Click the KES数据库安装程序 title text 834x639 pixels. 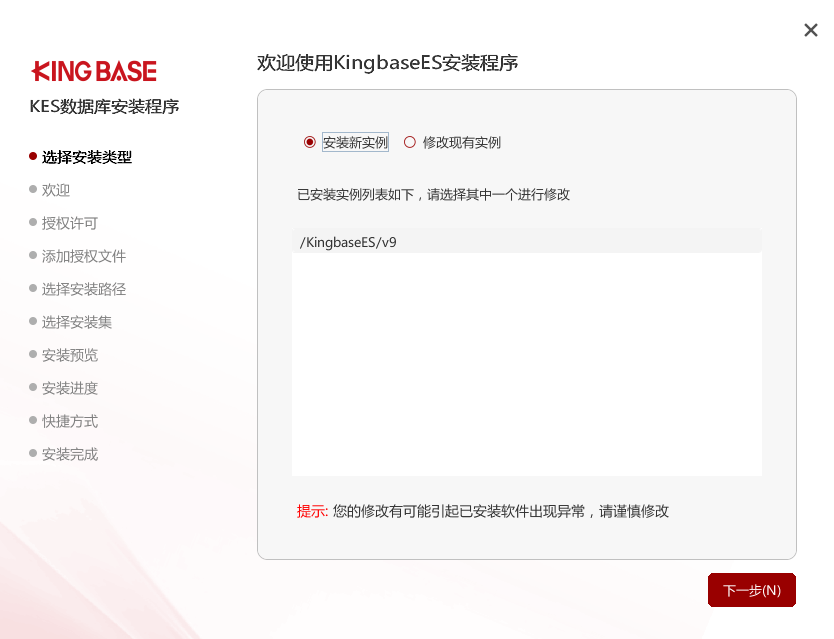tap(104, 107)
